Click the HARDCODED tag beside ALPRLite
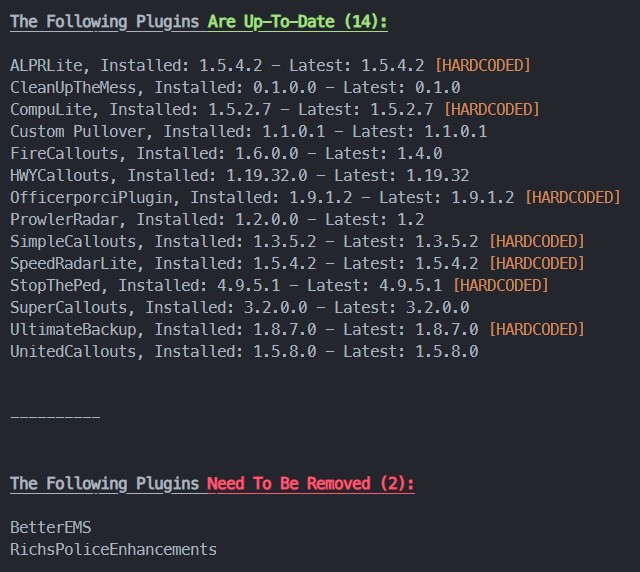Screen dimensions: 640x572 point(486,65)
